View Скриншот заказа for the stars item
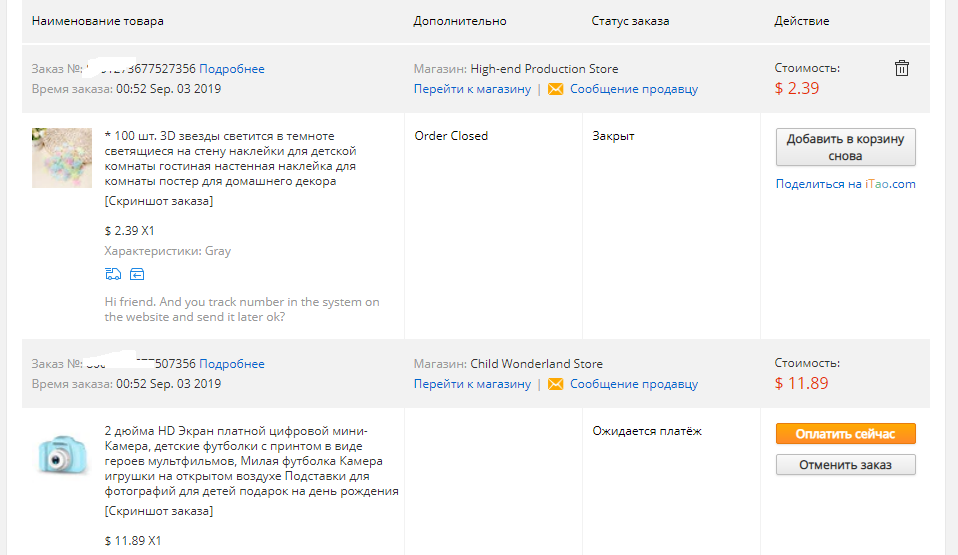958x555 pixels. [x=159, y=201]
